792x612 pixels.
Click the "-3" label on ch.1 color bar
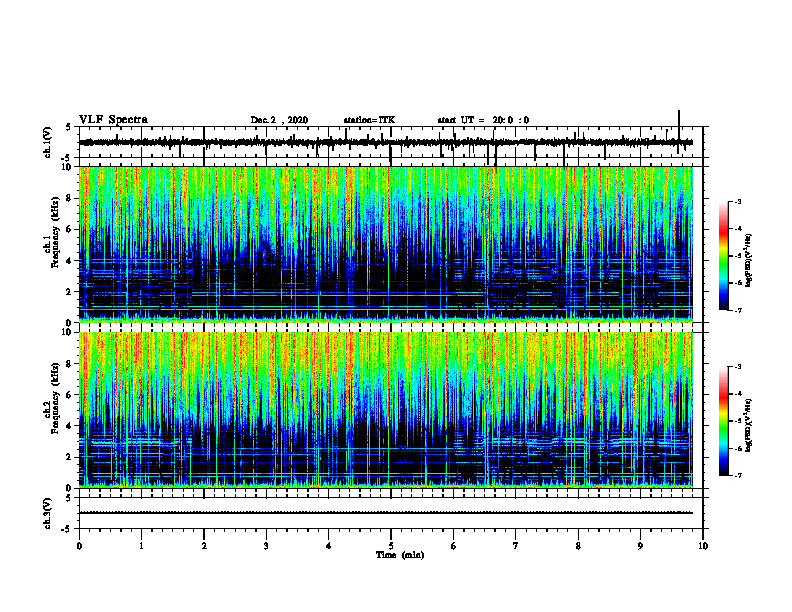(x=738, y=201)
